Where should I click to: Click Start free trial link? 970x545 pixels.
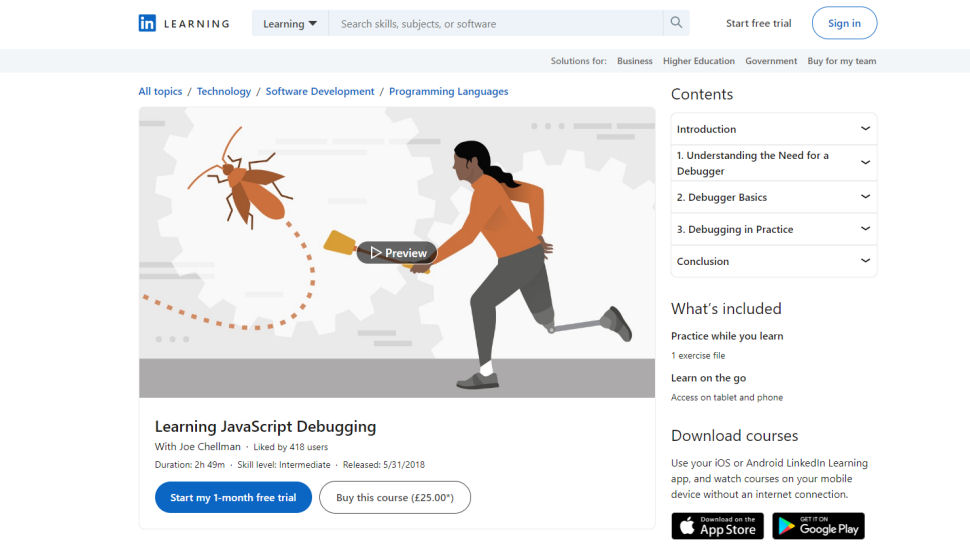[x=758, y=24]
